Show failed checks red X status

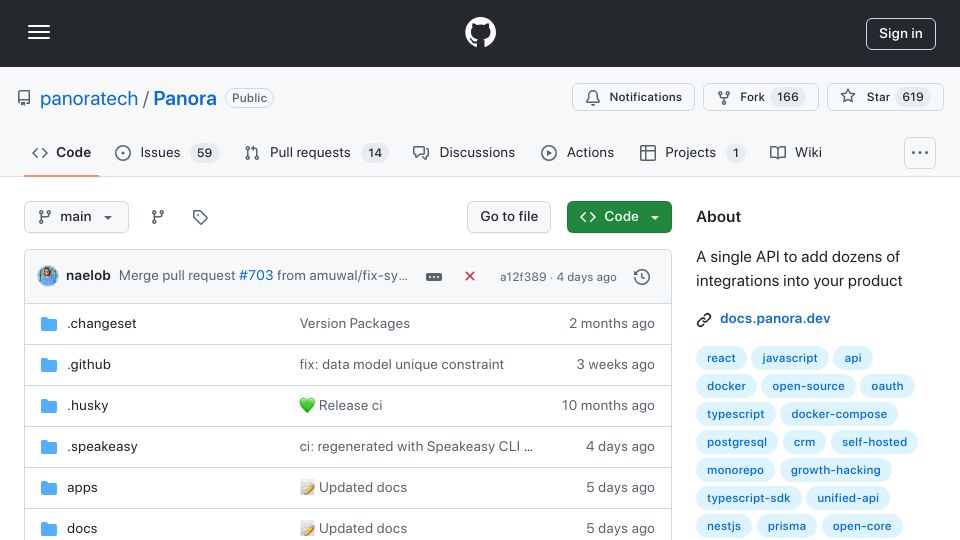pyautogui.click(x=470, y=276)
